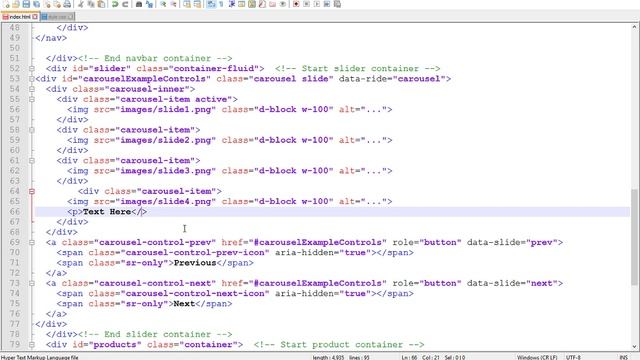
Task: Click the UTF-8 encoding status bar entry
Action: pos(573,357)
